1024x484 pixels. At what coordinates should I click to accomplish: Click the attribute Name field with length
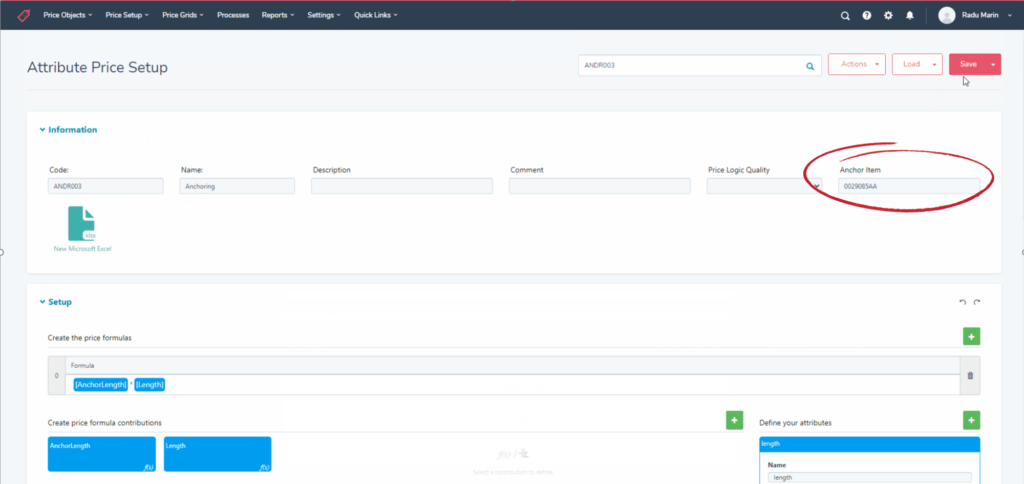click(870, 477)
